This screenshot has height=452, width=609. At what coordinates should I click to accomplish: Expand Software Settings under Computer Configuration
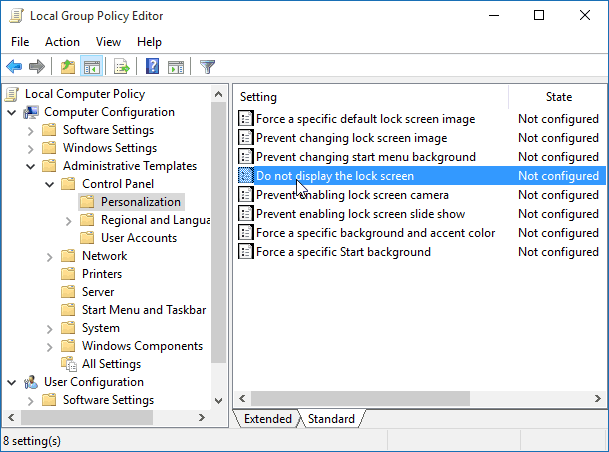tap(31, 130)
